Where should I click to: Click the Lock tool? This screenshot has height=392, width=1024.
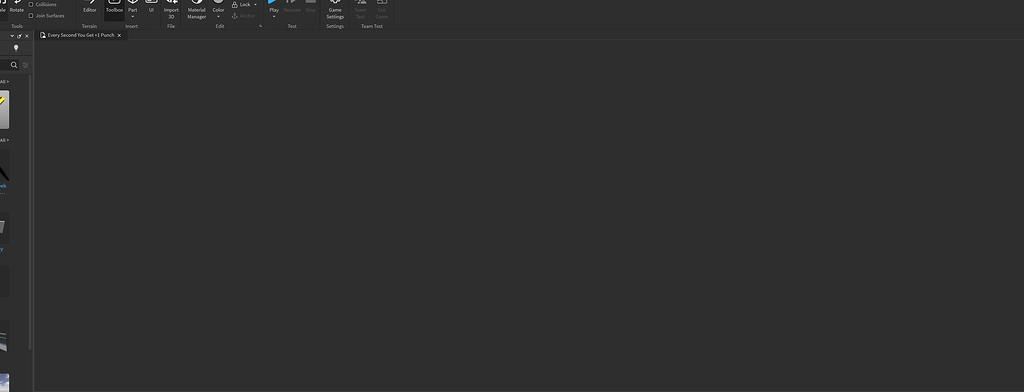pyautogui.click(x=241, y=5)
